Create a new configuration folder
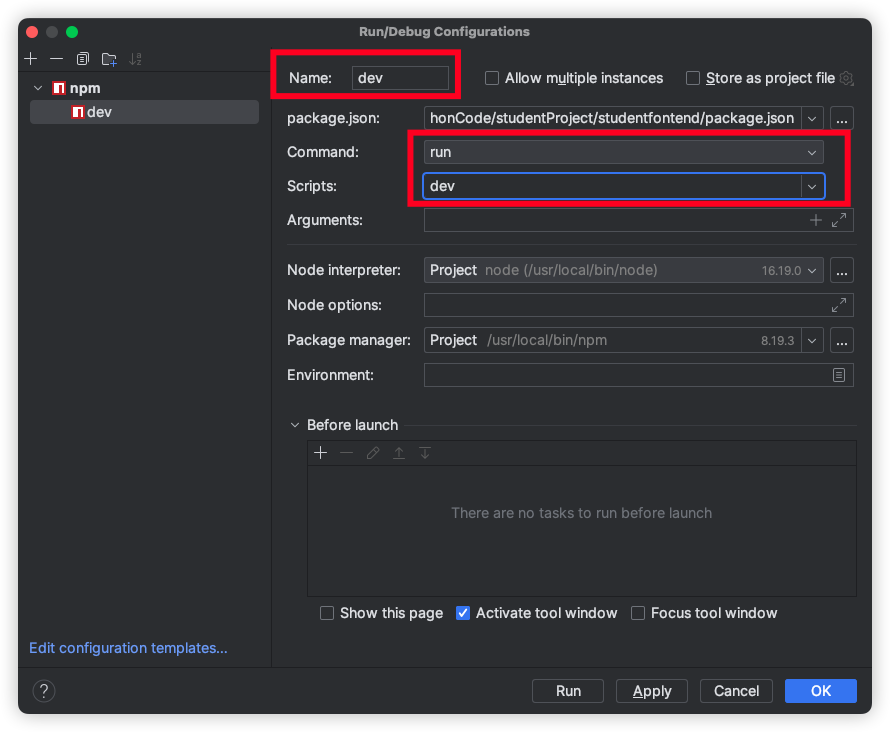This screenshot has height=732, width=890. pos(109,59)
